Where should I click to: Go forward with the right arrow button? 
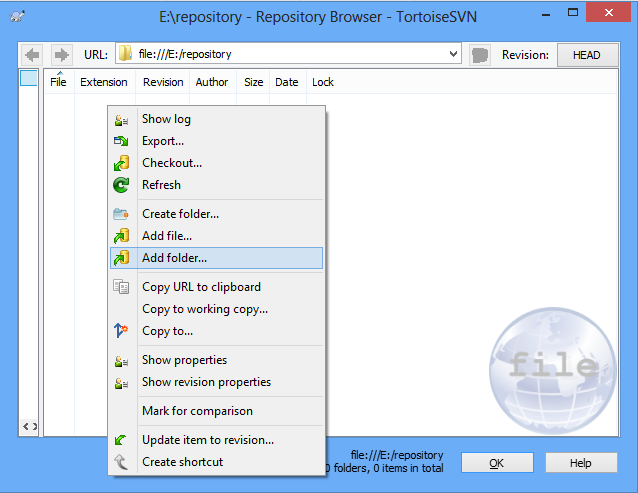[x=62, y=55]
